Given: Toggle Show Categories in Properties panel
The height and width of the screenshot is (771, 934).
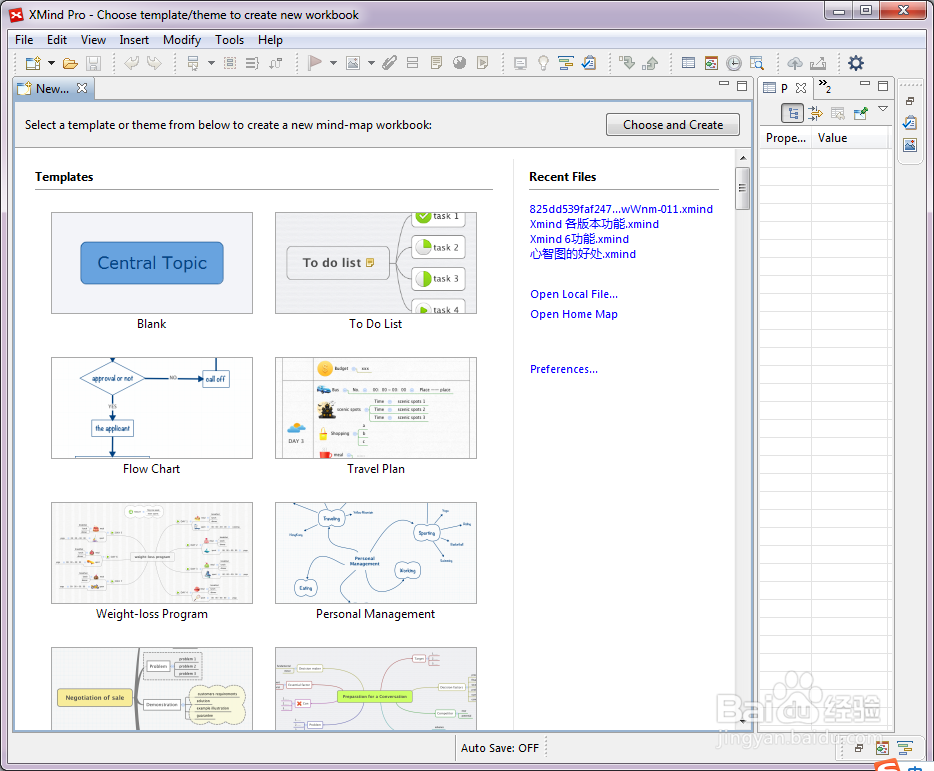Looking at the screenshot, I should [792, 113].
